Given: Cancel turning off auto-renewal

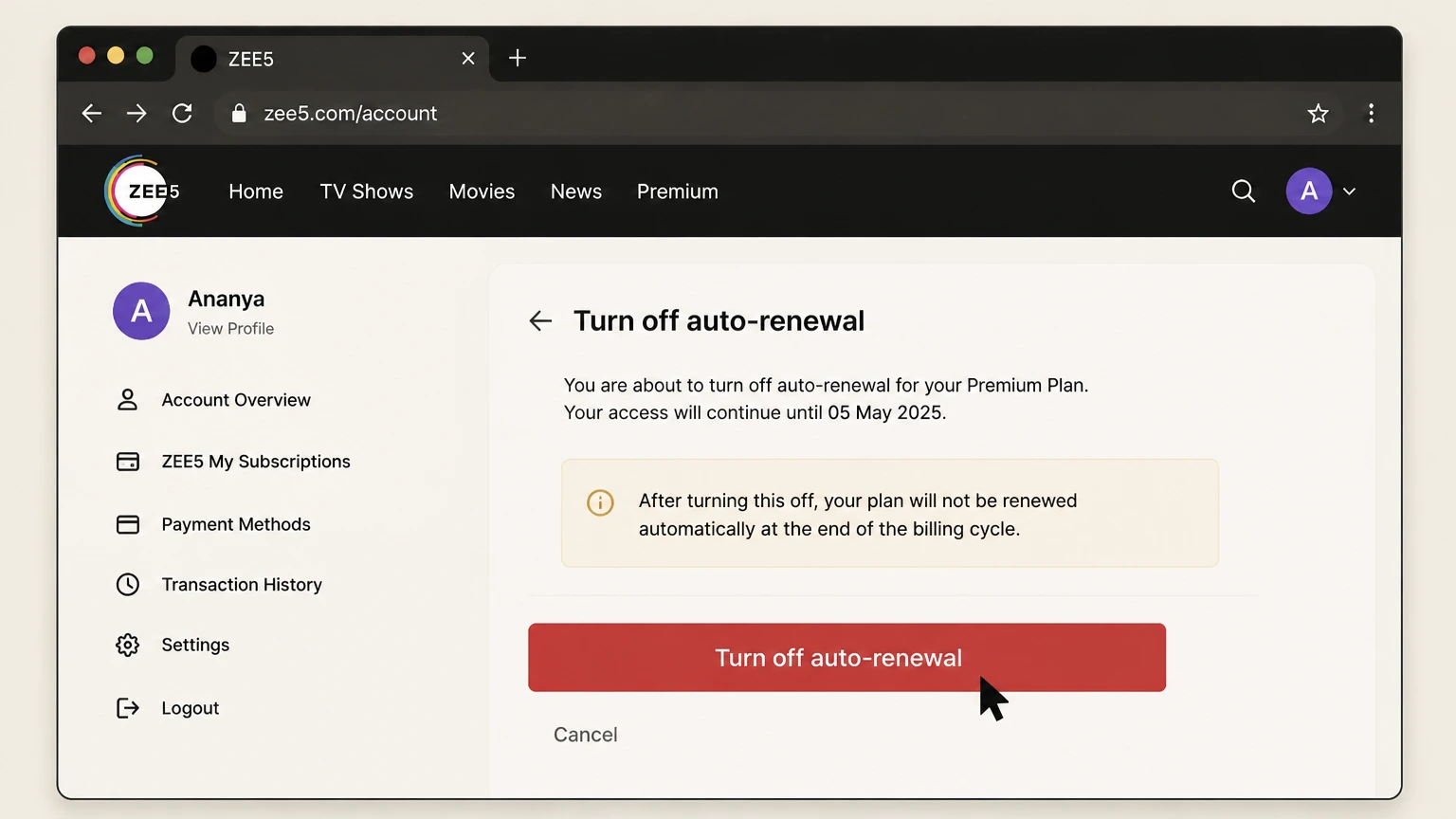Looking at the screenshot, I should (586, 735).
